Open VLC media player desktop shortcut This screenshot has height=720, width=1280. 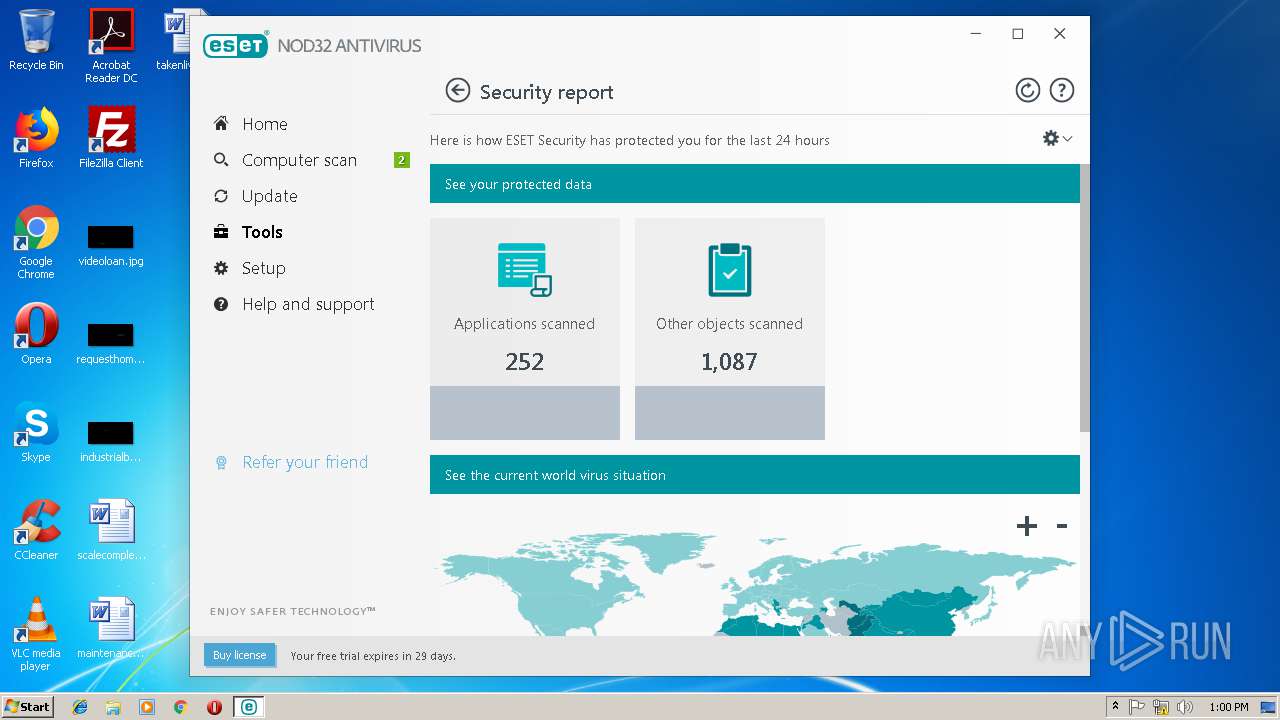pos(36,634)
